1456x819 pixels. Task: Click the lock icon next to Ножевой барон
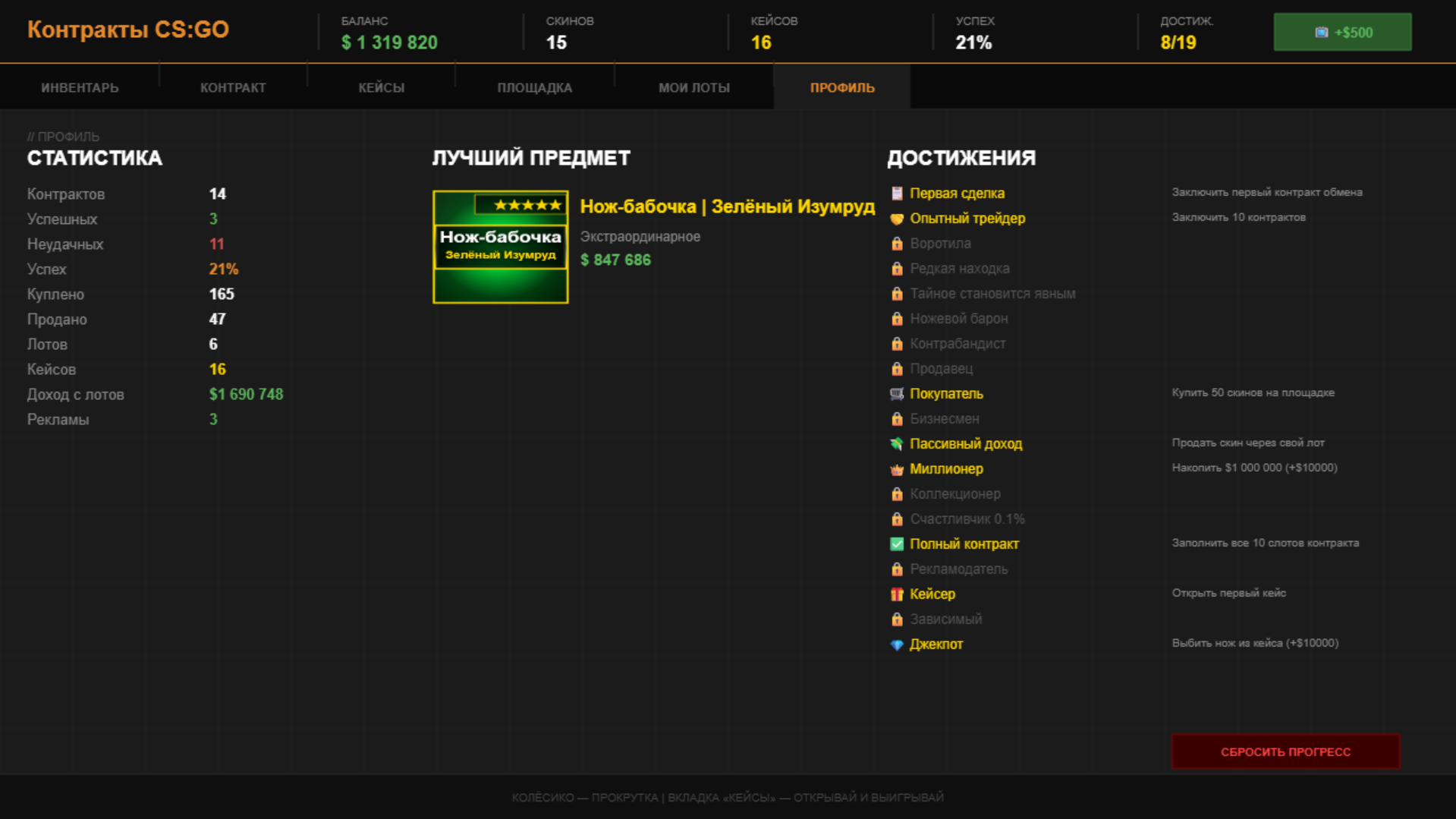click(897, 319)
